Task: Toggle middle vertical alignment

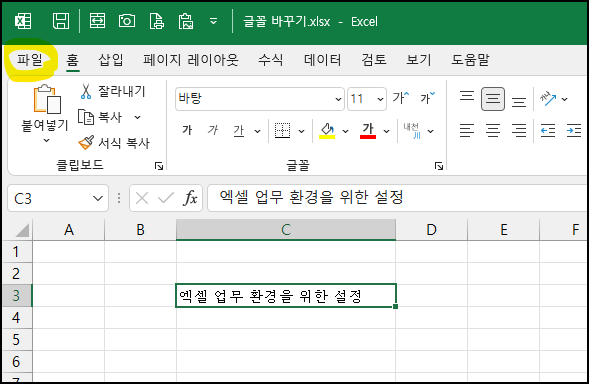Action: point(493,99)
